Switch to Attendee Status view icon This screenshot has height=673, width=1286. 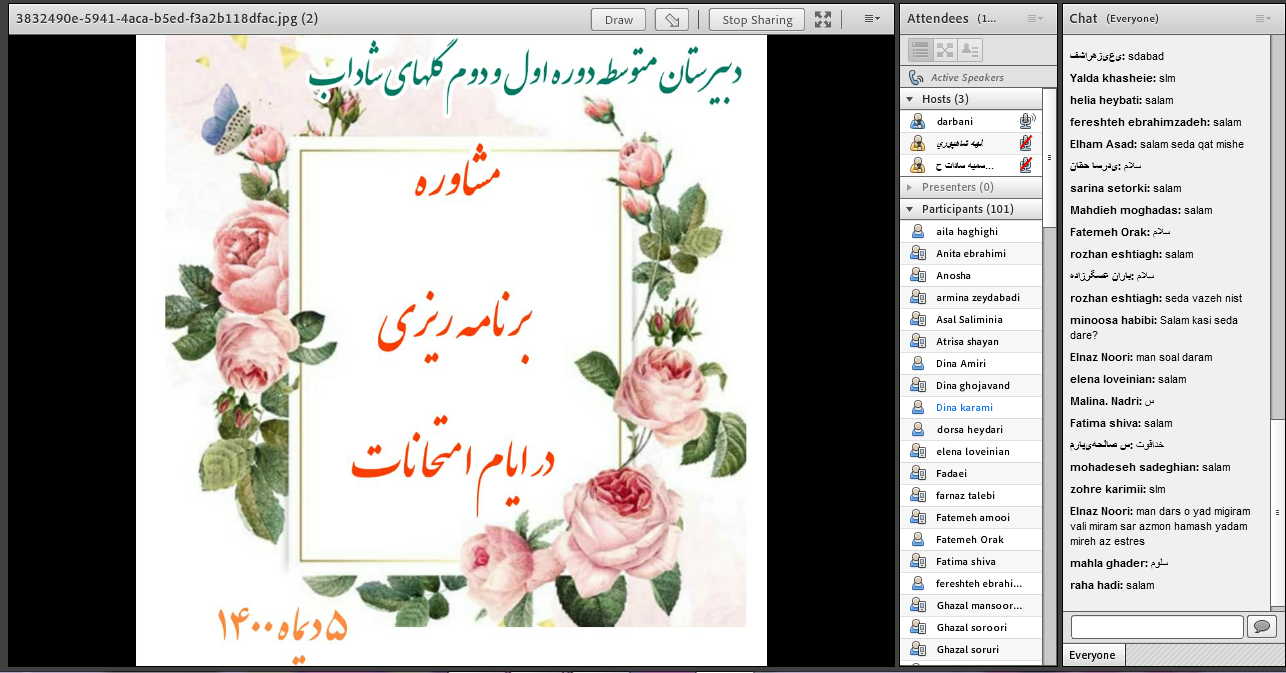969,49
